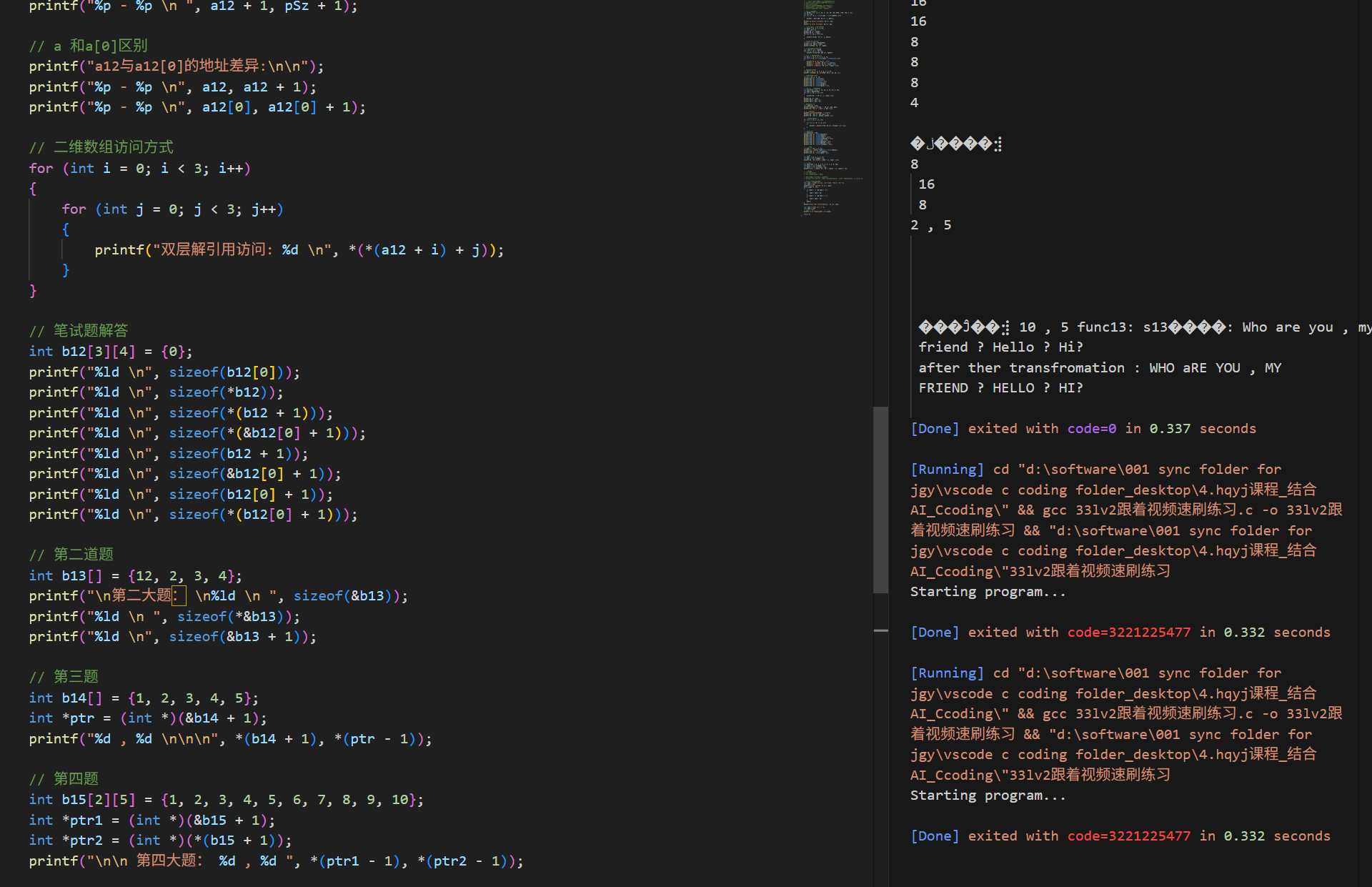This screenshot has height=887, width=1372.
Task: Click the 双层解引用访问 printf statement
Action: [299, 250]
